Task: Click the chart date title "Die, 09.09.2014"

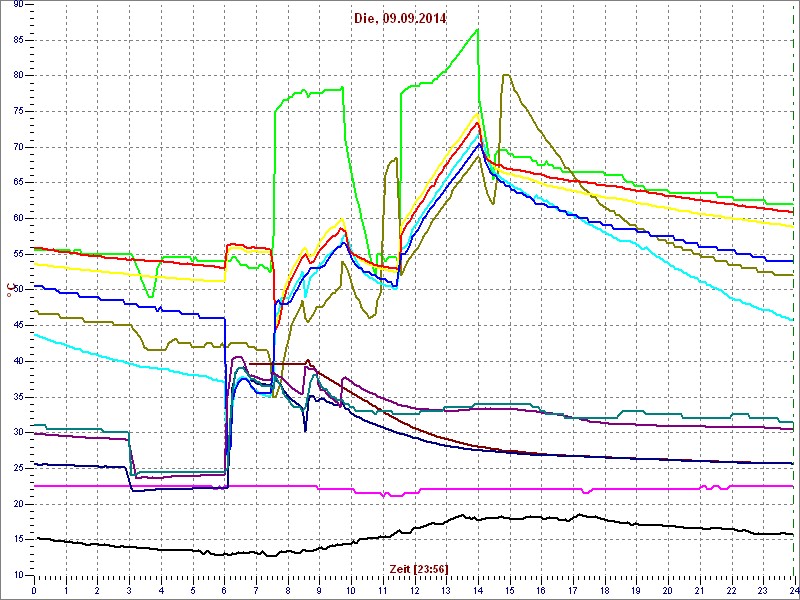Action: click(x=399, y=19)
